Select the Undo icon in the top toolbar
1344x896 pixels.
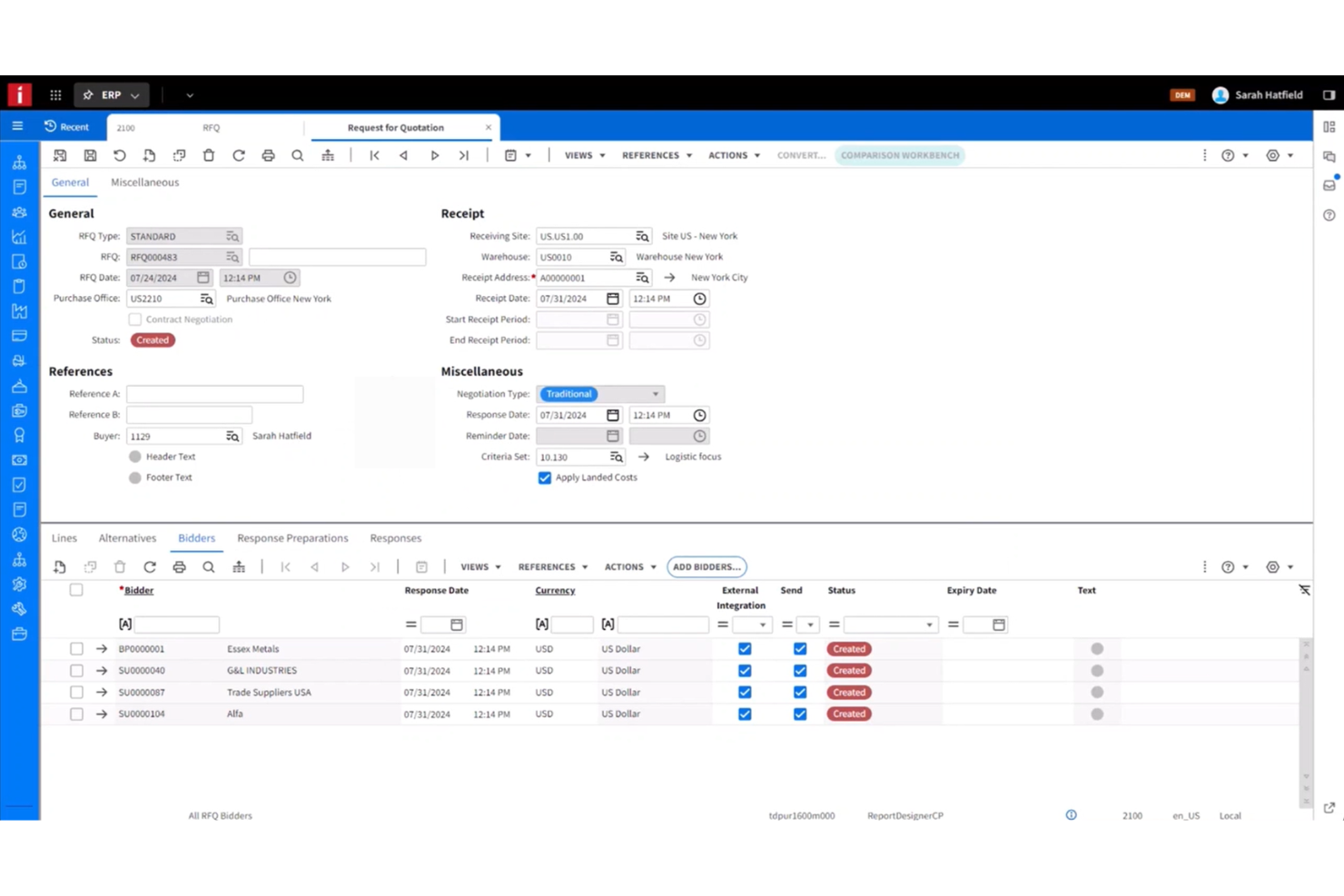[x=119, y=155]
